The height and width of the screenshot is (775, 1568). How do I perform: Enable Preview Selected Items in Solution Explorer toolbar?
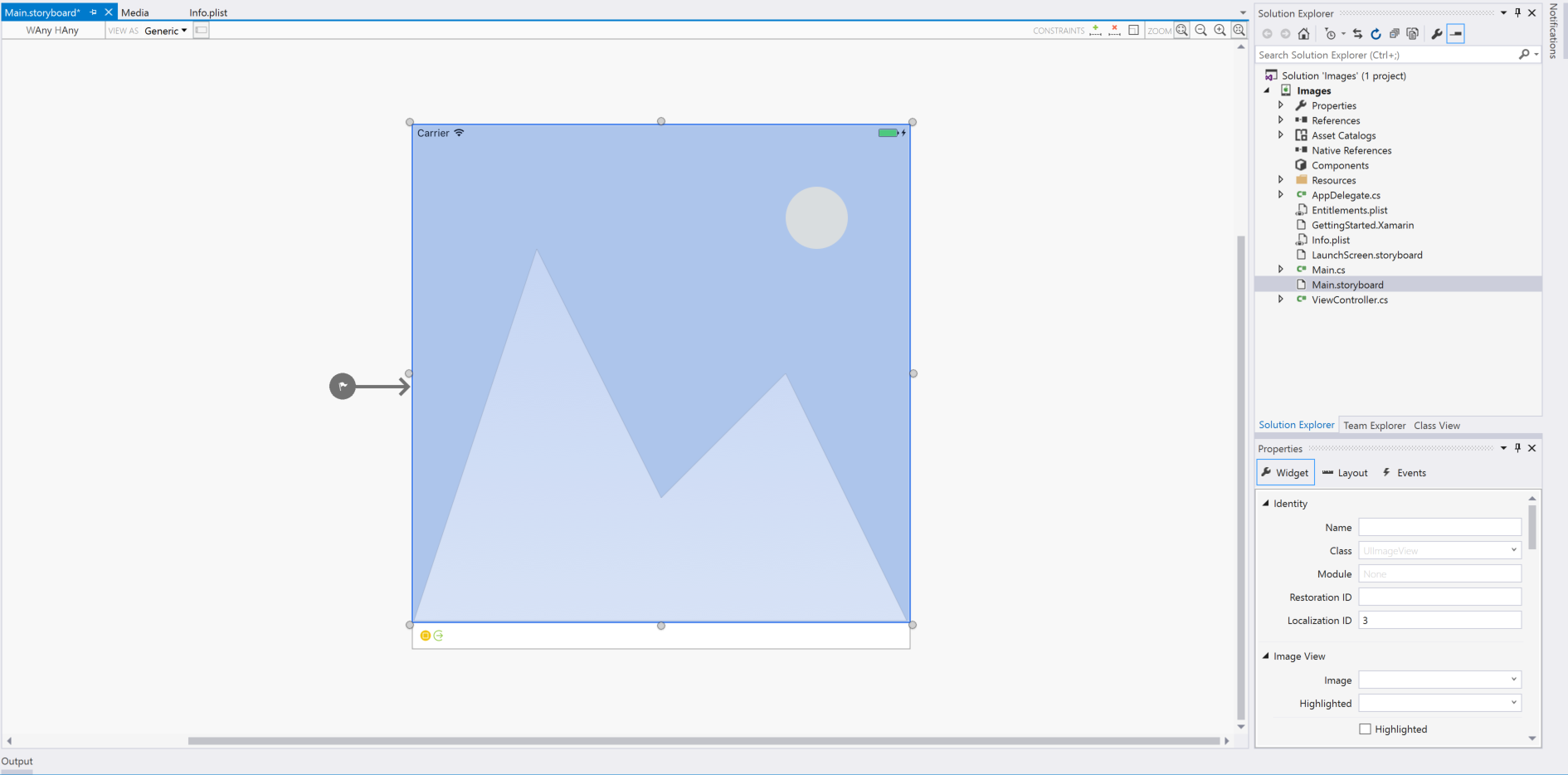click(1456, 33)
